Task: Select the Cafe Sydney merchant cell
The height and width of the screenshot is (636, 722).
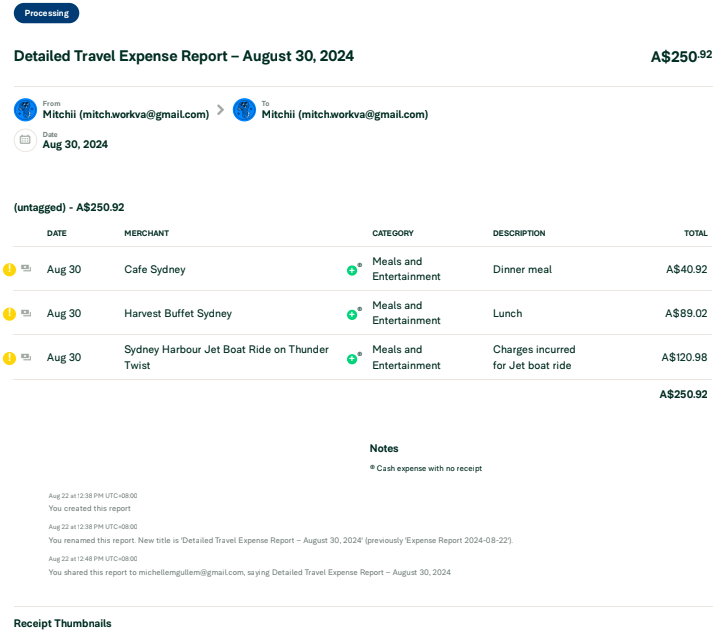Action: 155,269
